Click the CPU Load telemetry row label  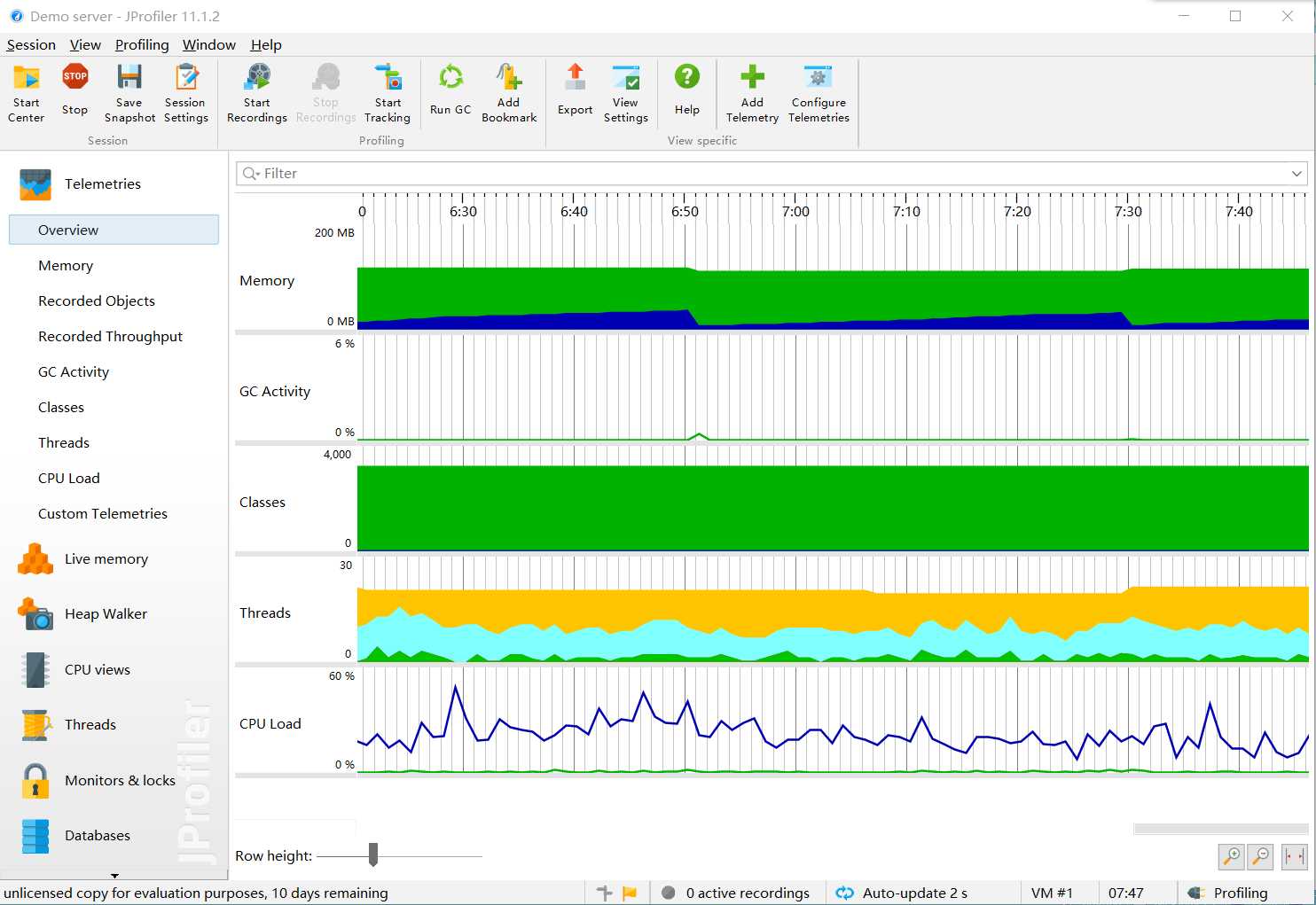click(270, 724)
